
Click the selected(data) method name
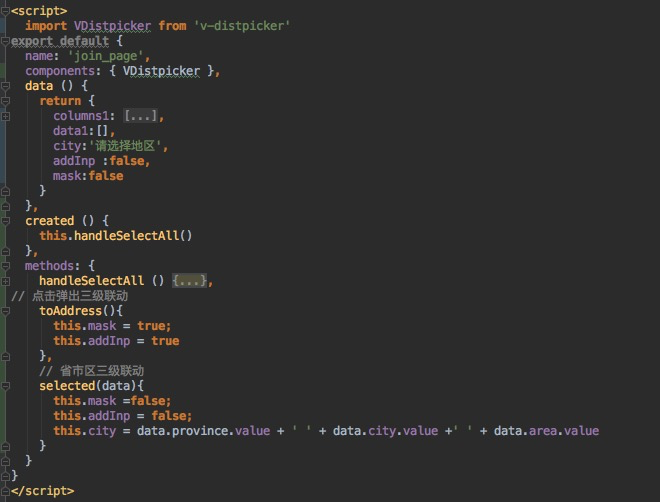point(67,386)
